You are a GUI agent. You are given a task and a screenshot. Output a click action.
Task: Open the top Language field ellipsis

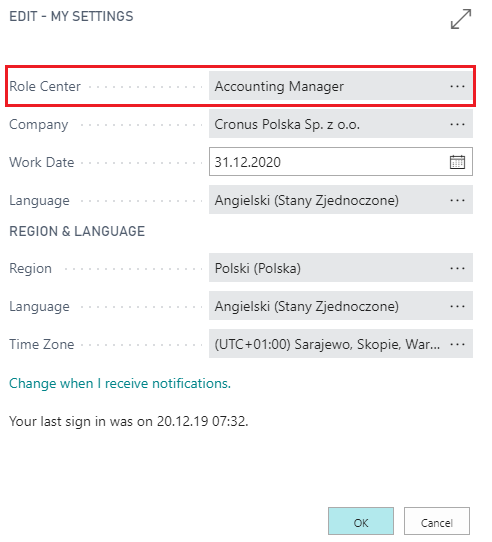(x=457, y=200)
